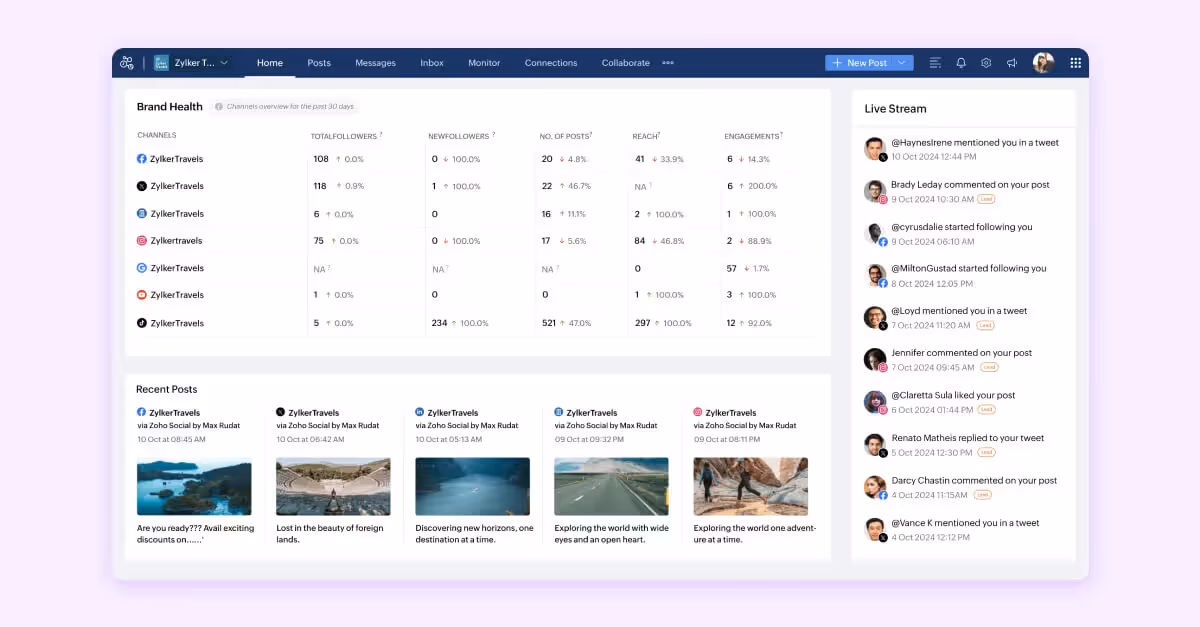Open the Monitor tab

click(x=484, y=62)
